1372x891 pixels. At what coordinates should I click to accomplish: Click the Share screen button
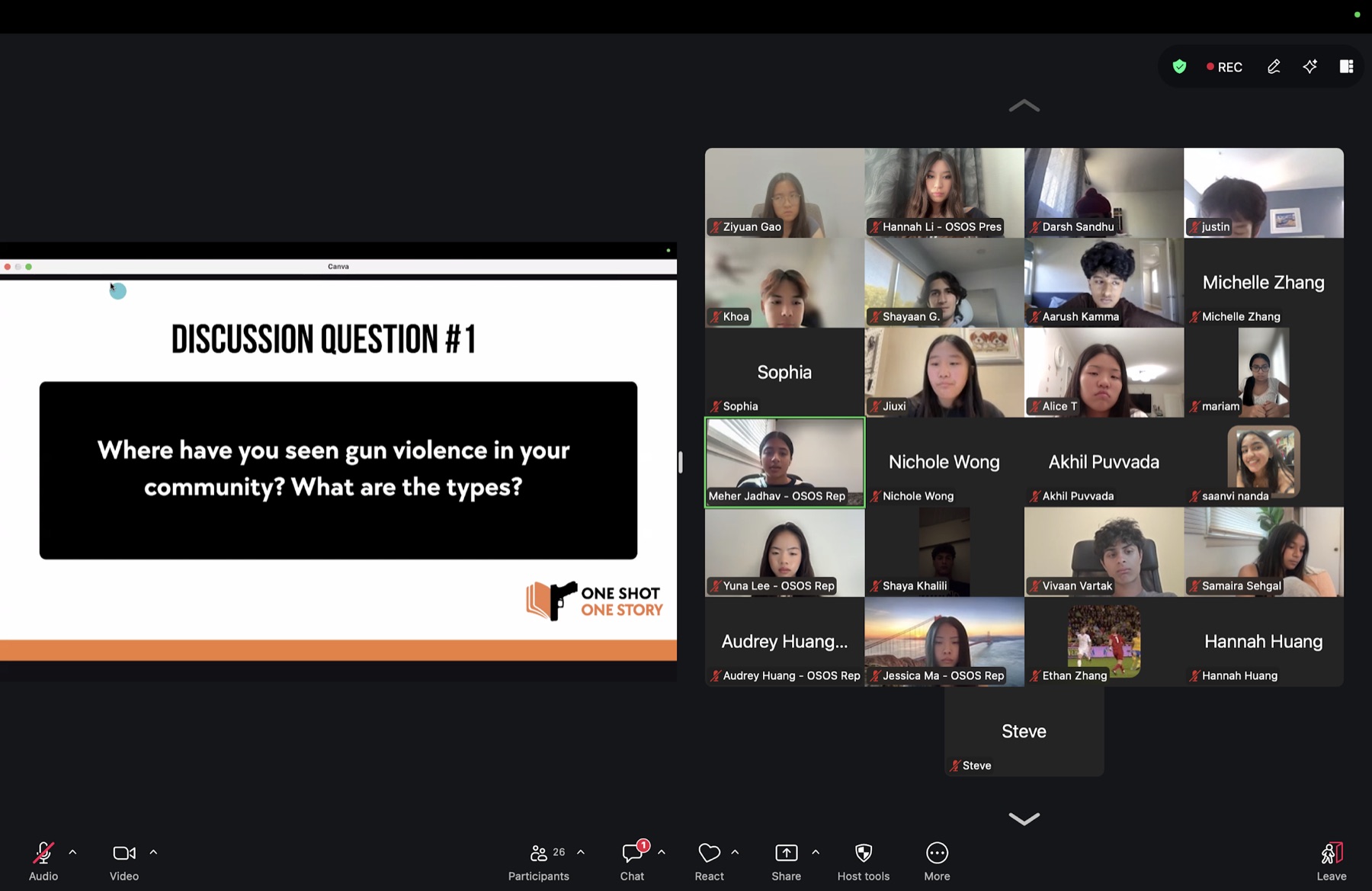[x=786, y=861]
